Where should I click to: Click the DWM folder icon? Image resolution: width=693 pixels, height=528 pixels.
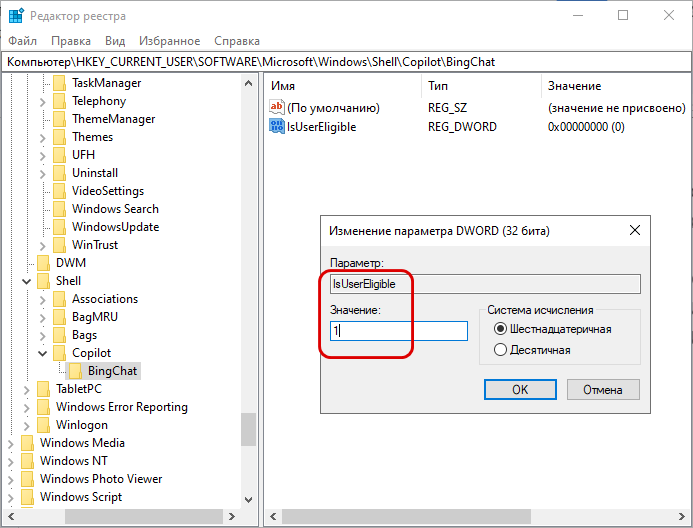(x=43, y=263)
